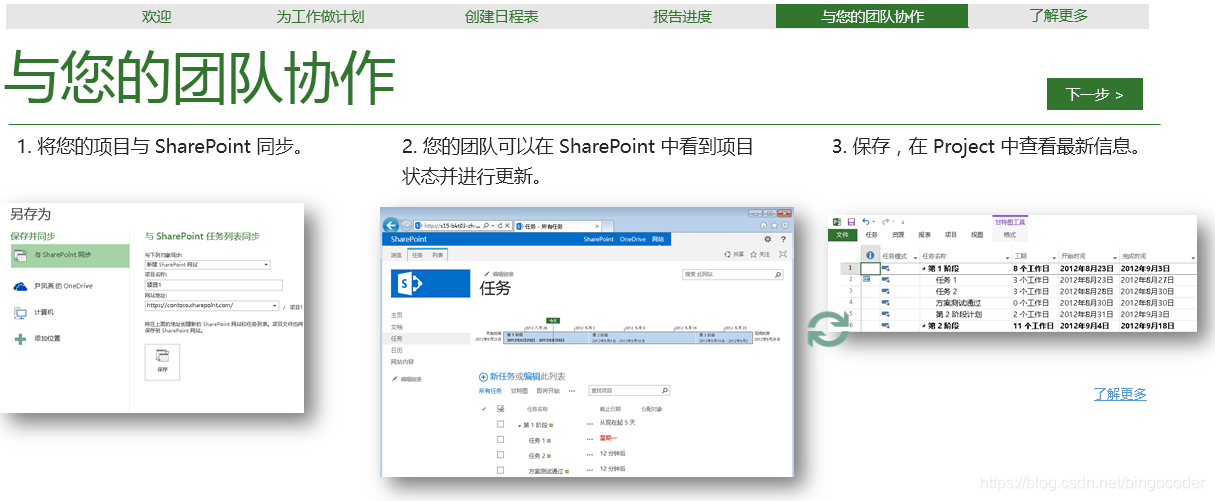
Task: Click the task mode icon in row 1
Action: point(886,268)
